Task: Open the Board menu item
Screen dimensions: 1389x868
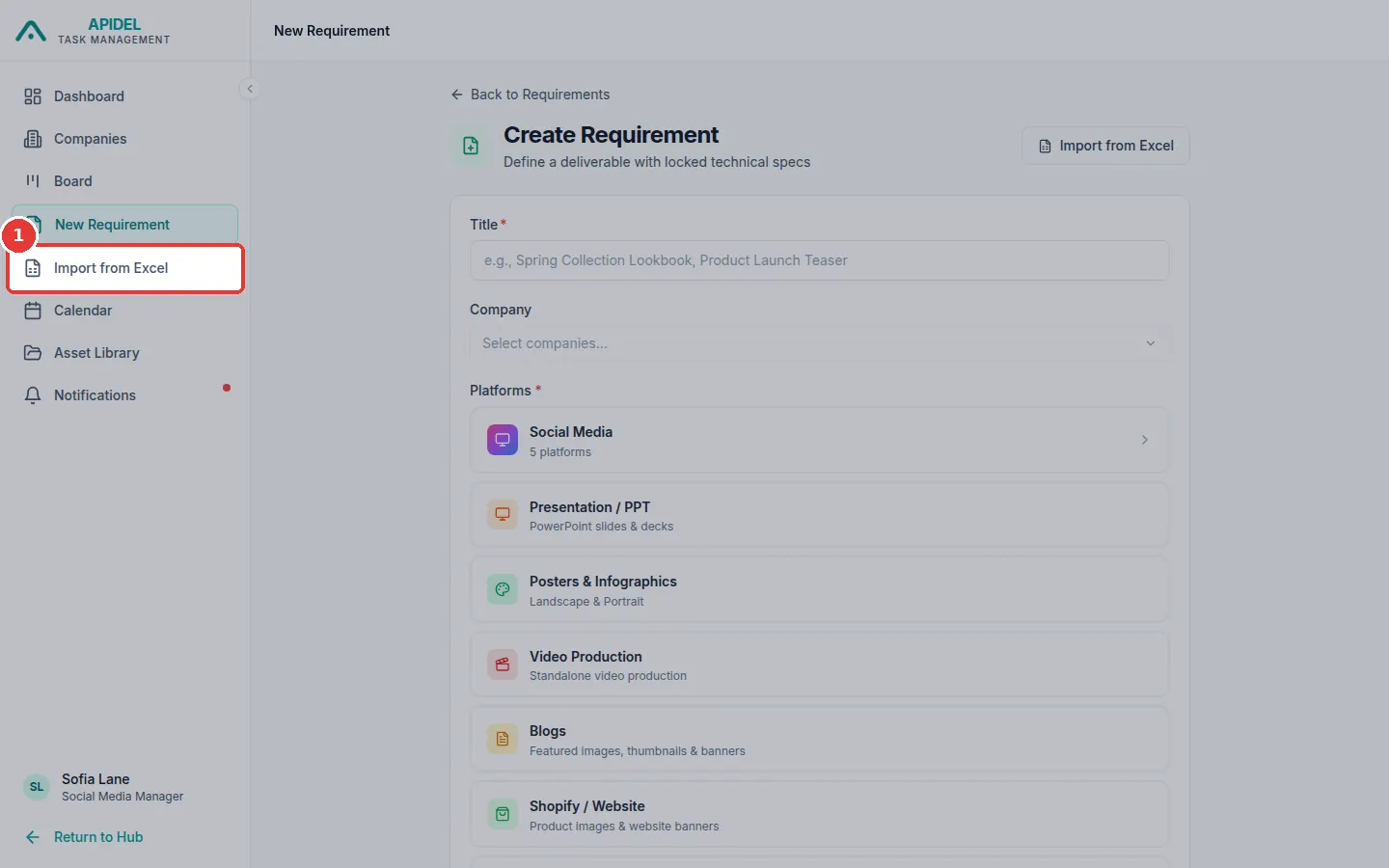Action: pos(124,181)
